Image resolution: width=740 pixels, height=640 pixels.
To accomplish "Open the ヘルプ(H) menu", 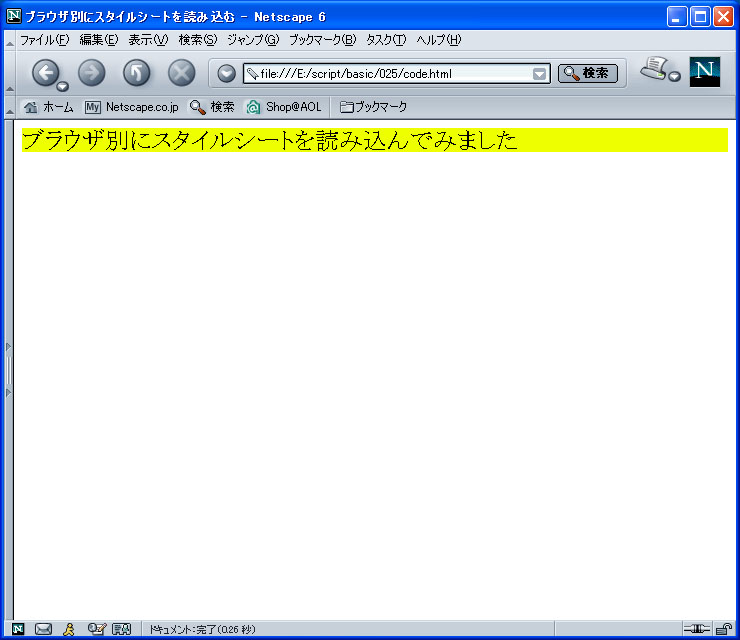I will [438, 40].
